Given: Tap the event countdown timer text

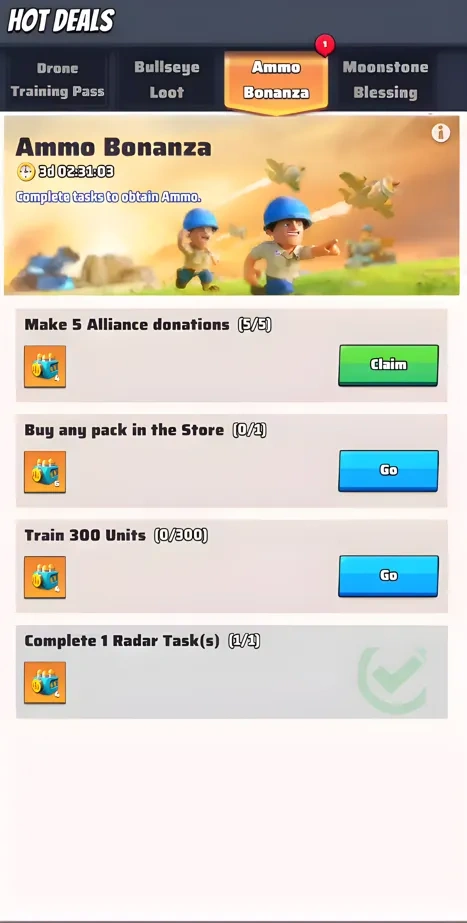Looking at the screenshot, I should coord(76,172).
